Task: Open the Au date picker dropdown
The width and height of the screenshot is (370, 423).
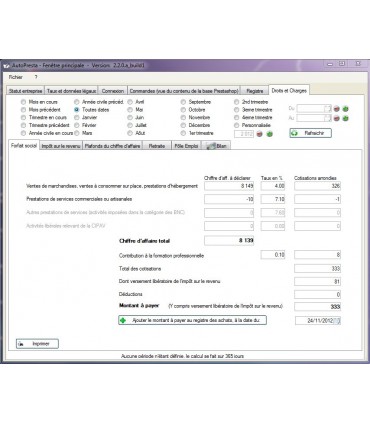Action: click(x=328, y=118)
